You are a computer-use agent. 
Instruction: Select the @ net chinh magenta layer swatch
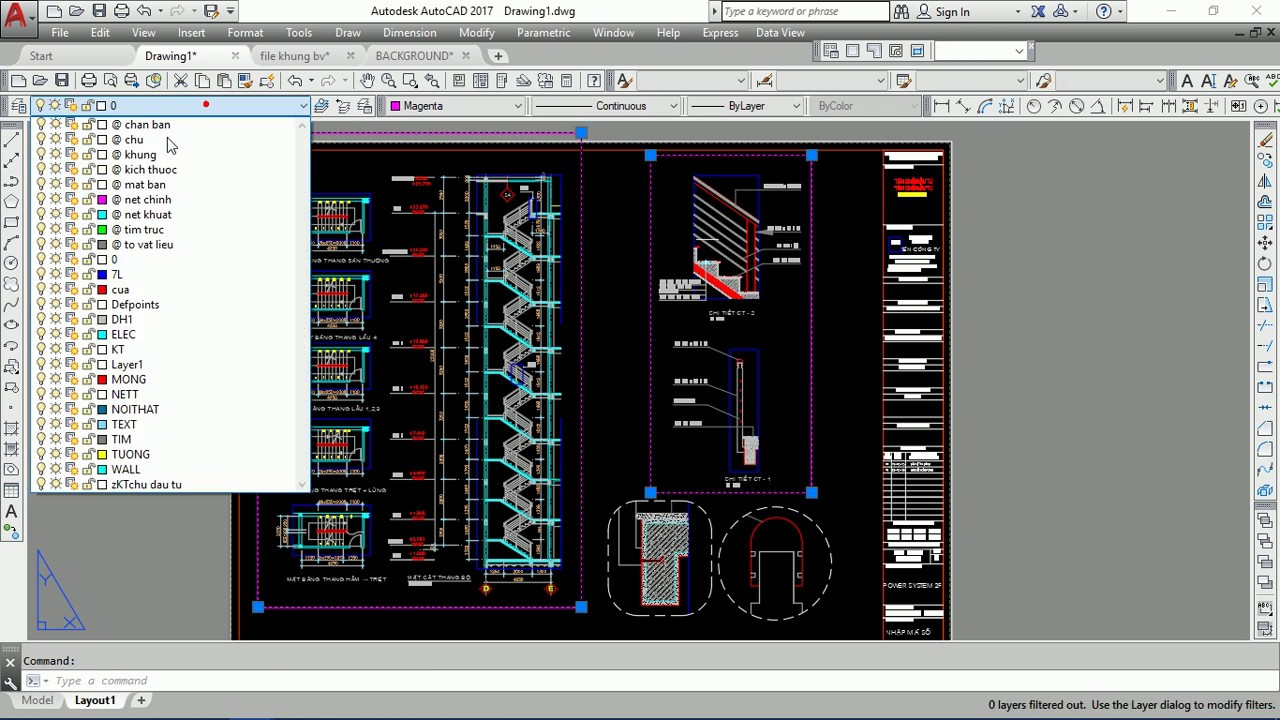click(102, 199)
